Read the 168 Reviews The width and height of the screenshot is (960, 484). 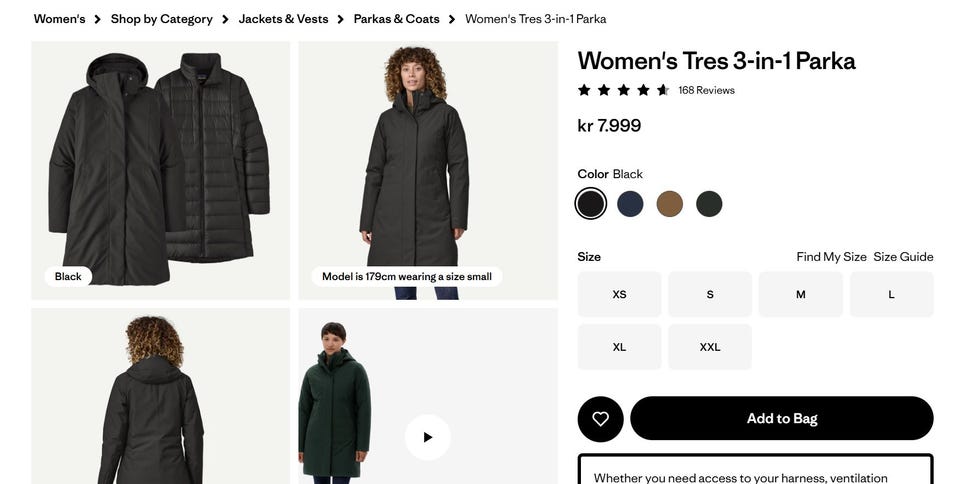(x=706, y=90)
